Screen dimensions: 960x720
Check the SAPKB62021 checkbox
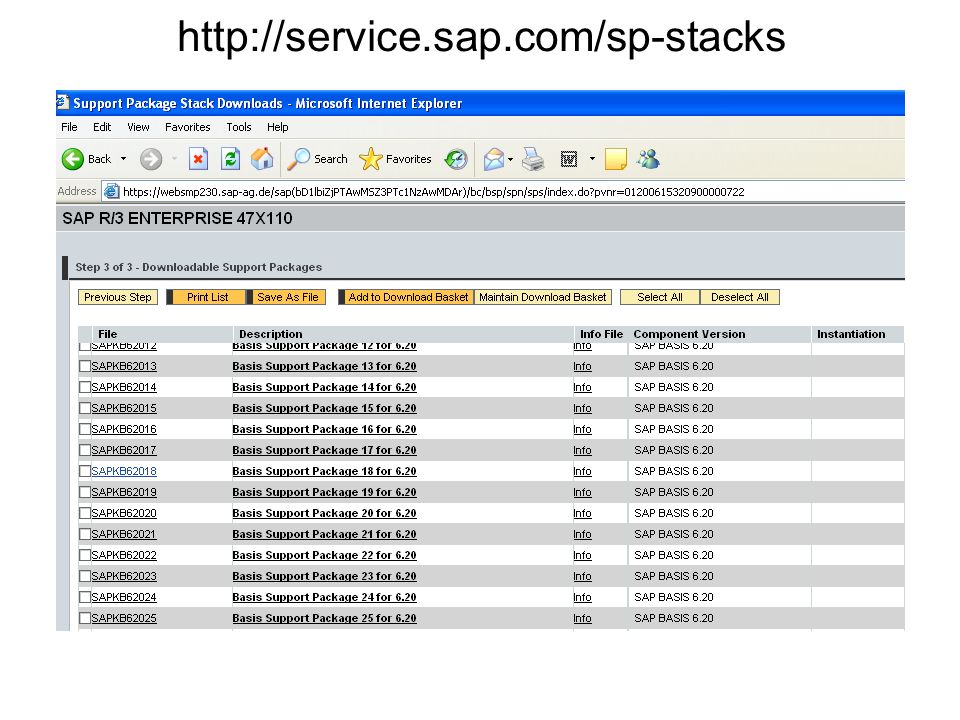point(85,534)
